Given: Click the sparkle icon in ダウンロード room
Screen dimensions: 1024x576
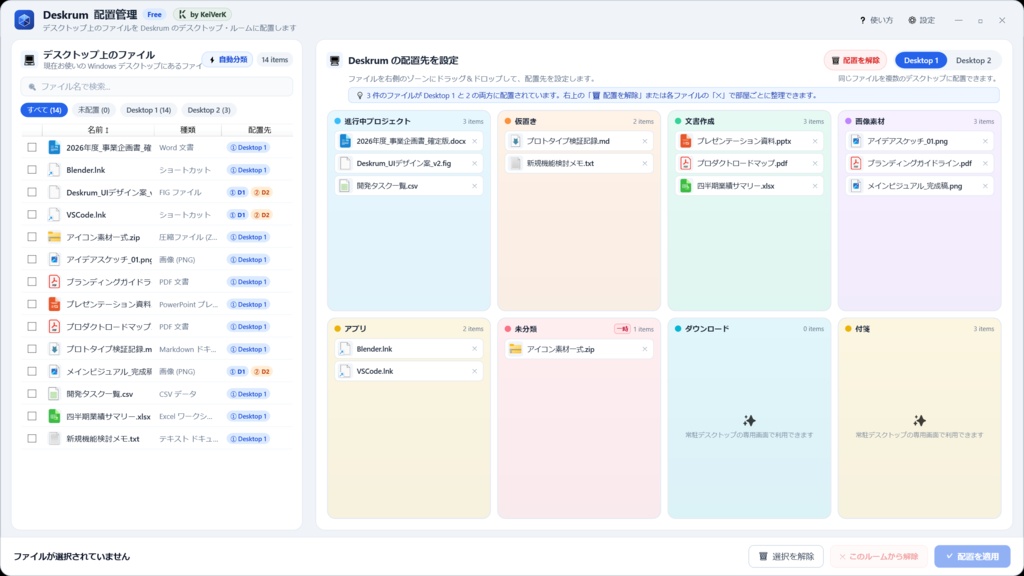Looking at the screenshot, I should (749, 420).
